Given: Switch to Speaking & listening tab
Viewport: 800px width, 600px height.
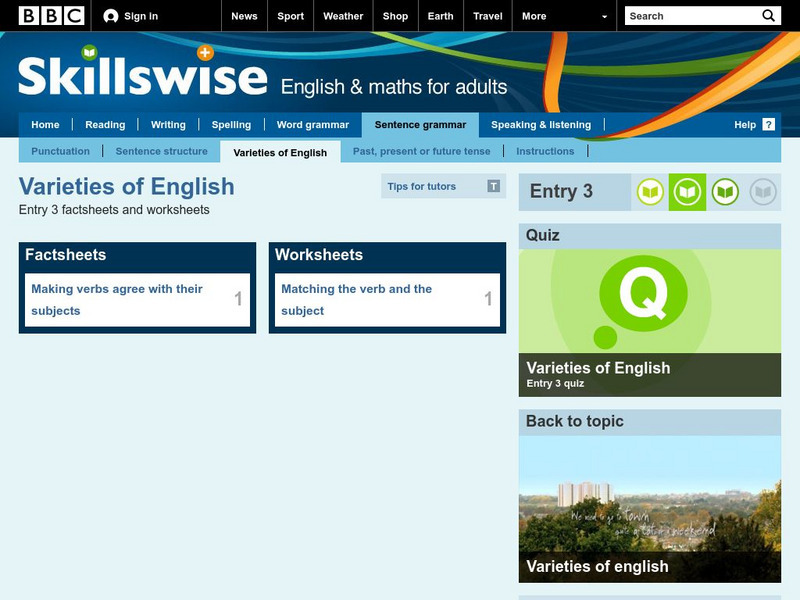Looking at the screenshot, I should click(x=541, y=125).
